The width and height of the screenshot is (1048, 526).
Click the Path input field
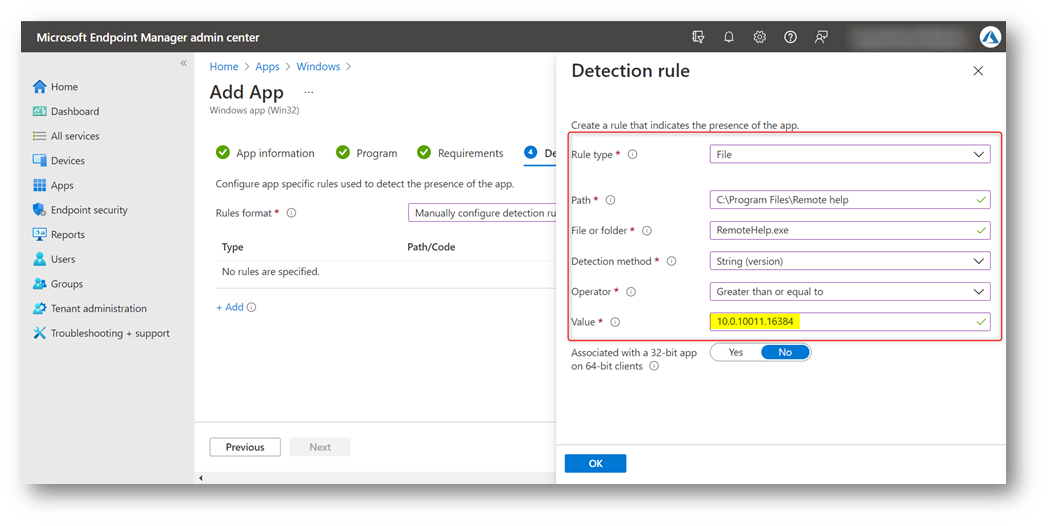coord(849,200)
